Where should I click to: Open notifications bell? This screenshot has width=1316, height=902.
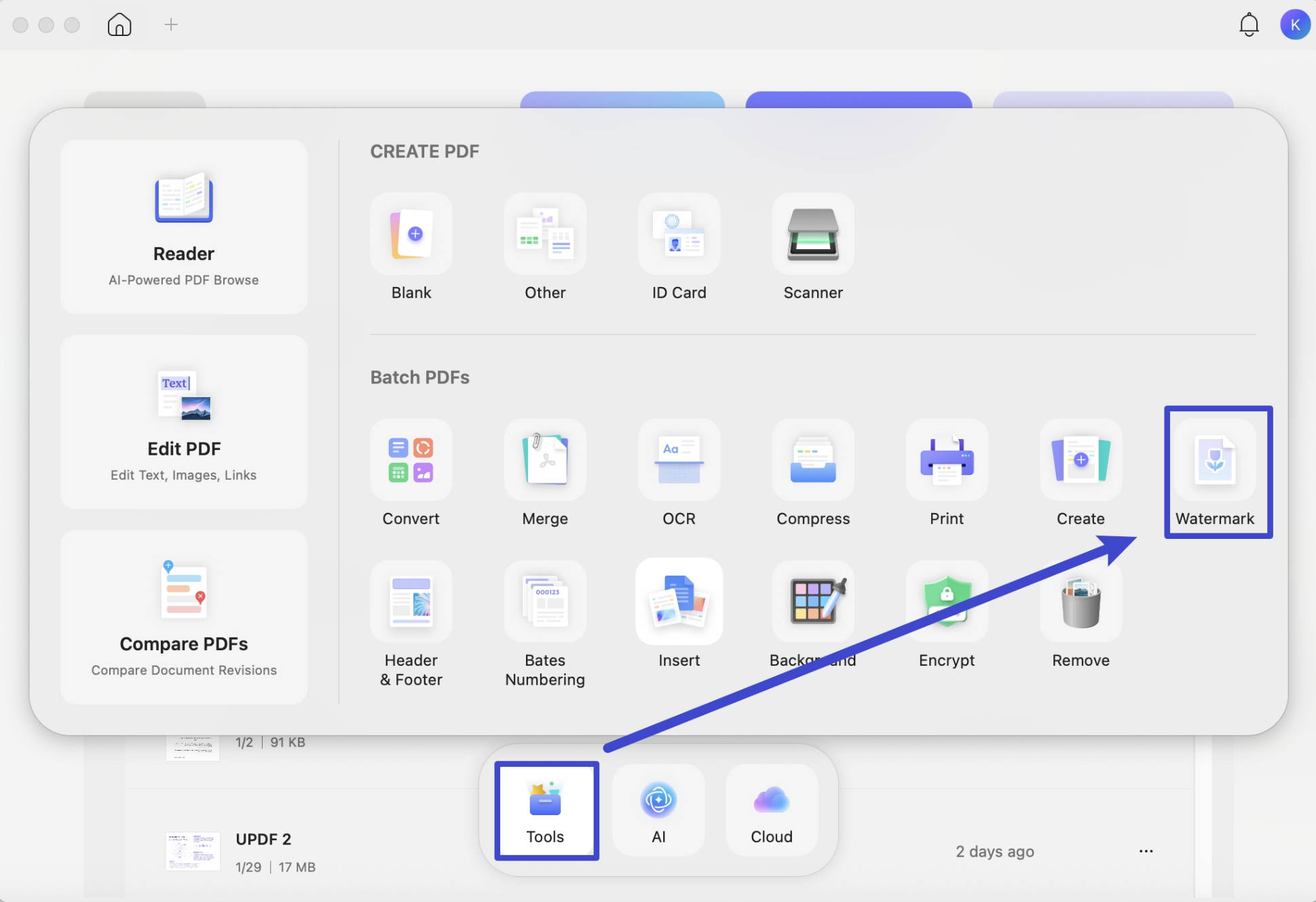point(1249,24)
